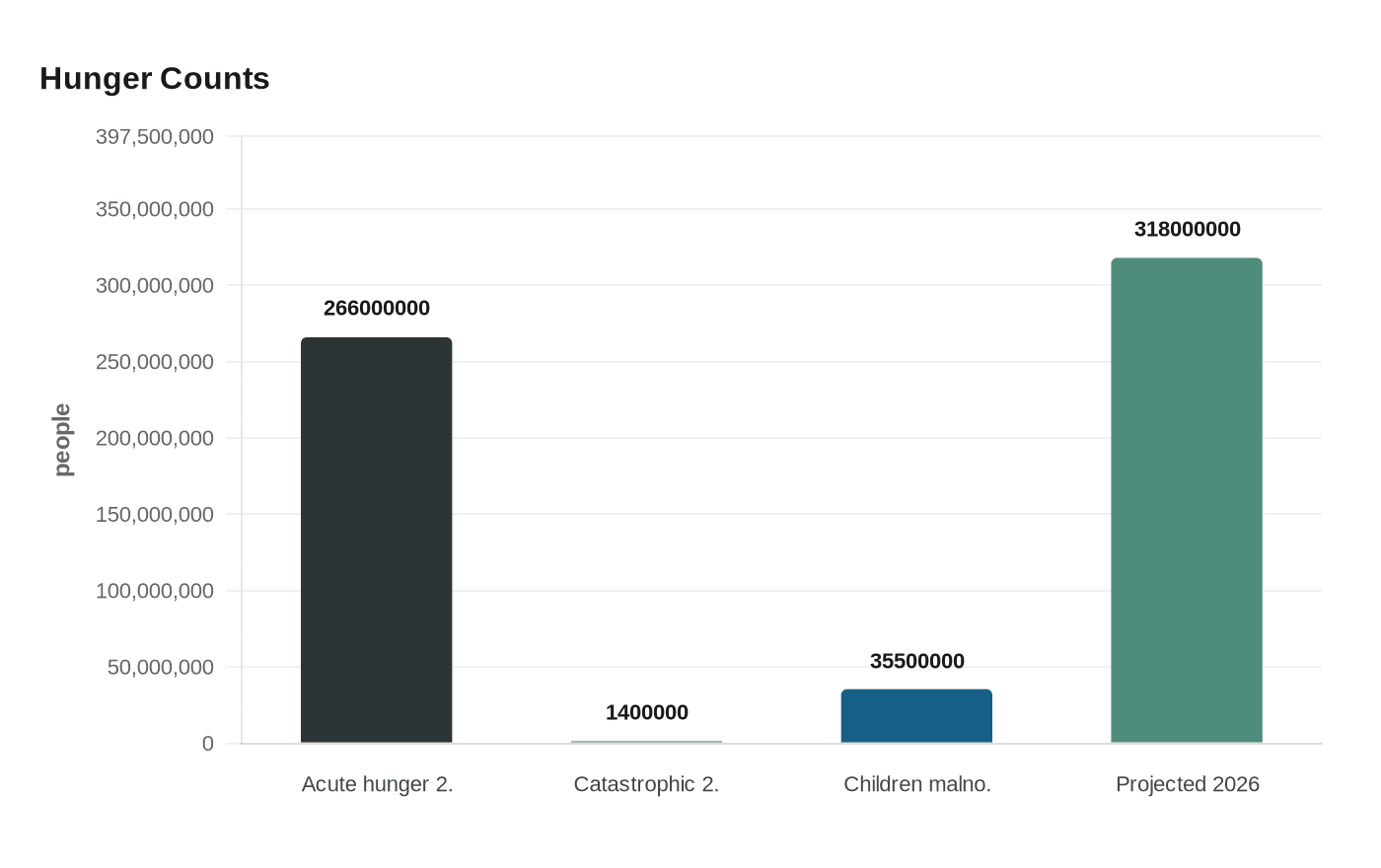Viewport: 1381px width, 868px height.
Task: Select the 150,000,000 y-axis tick label
Action: (155, 515)
